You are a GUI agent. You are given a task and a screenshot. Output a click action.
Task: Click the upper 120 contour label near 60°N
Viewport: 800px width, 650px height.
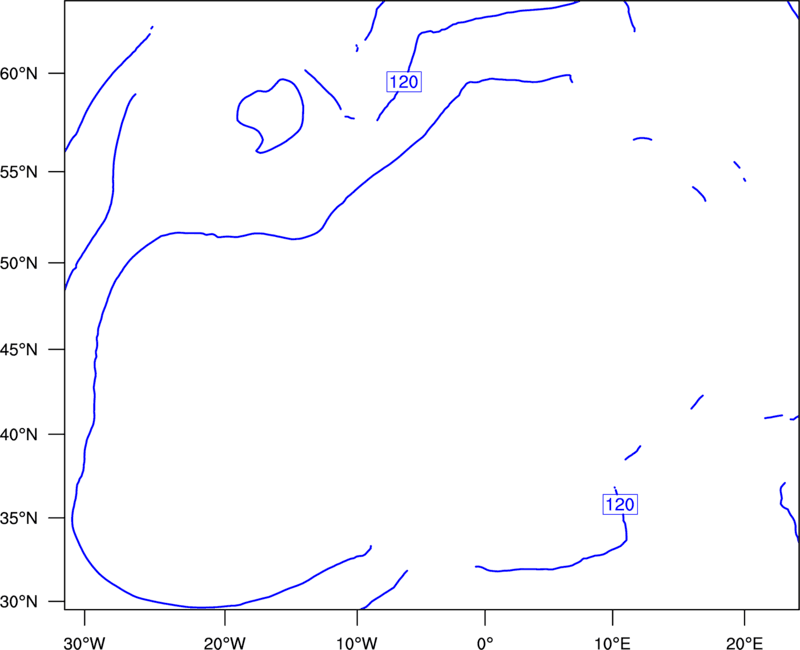pos(404,82)
